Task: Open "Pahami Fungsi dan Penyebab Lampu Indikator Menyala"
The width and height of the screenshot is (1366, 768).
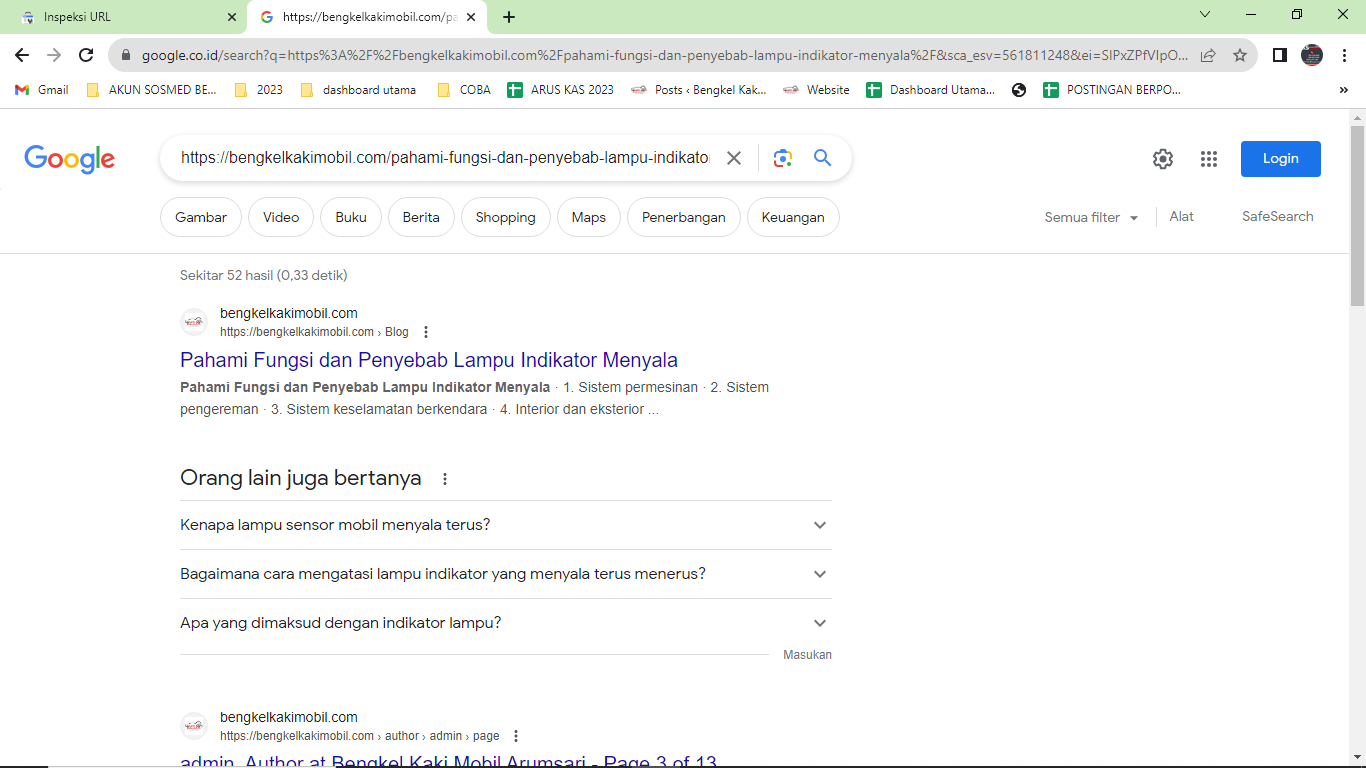Action: pyautogui.click(x=429, y=360)
